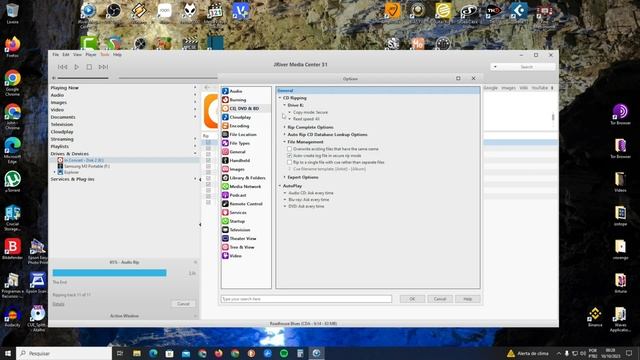Open the File Location options category
640x360 pixels.
tap(243, 134)
